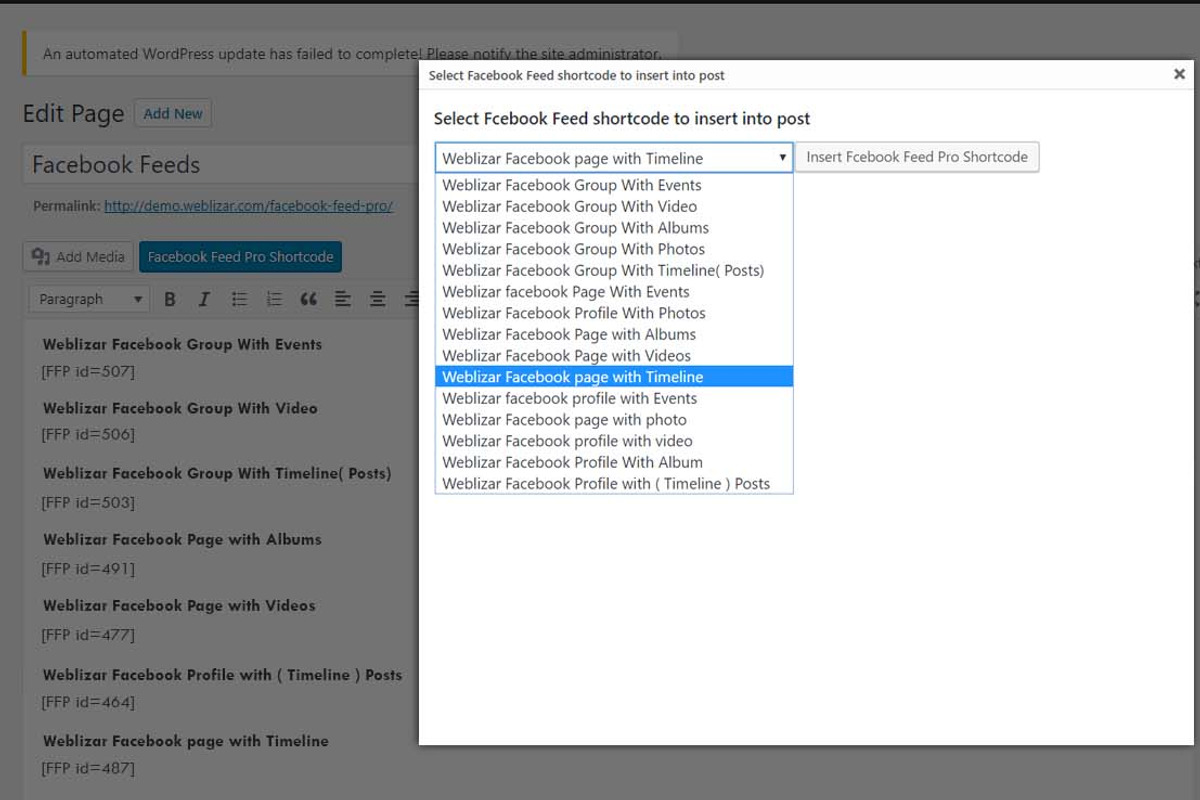The height and width of the screenshot is (800, 1200).
Task: Click the [FFP id=503] shortcode text
Action: [x=88, y=502]
